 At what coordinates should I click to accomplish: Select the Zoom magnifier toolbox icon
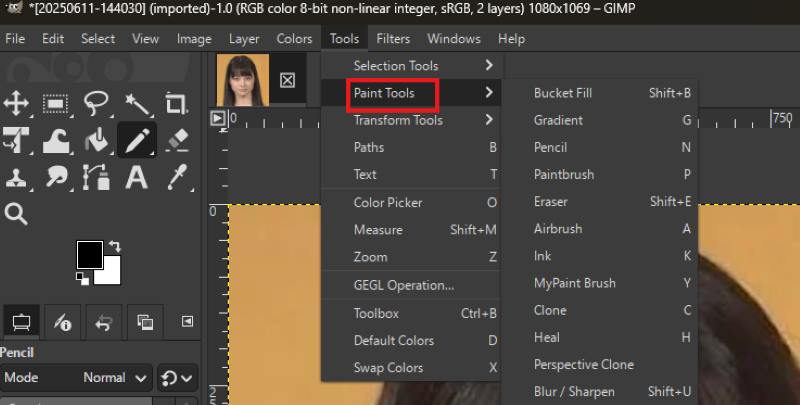click(x=16, y=214)
